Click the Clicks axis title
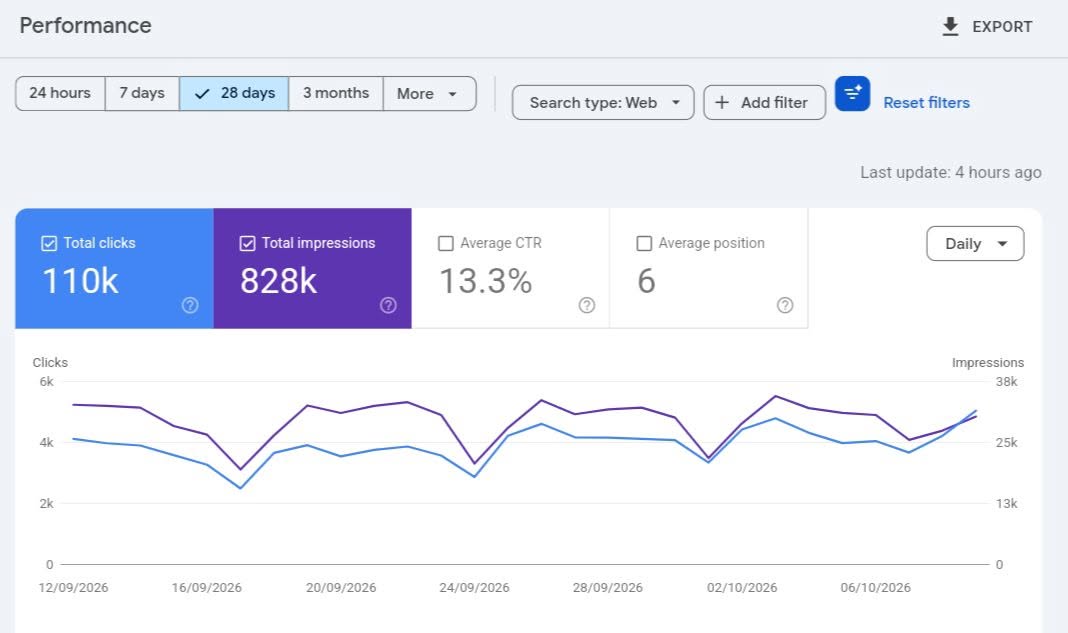The image size is (1068, 633). [50, 362]
